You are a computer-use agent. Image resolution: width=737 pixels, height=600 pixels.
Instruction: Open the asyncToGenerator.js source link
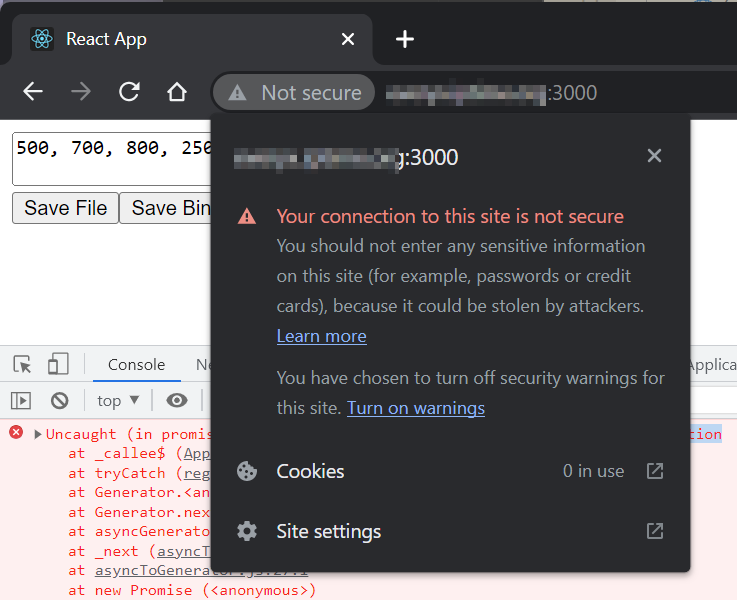click(x=201, y=570)
